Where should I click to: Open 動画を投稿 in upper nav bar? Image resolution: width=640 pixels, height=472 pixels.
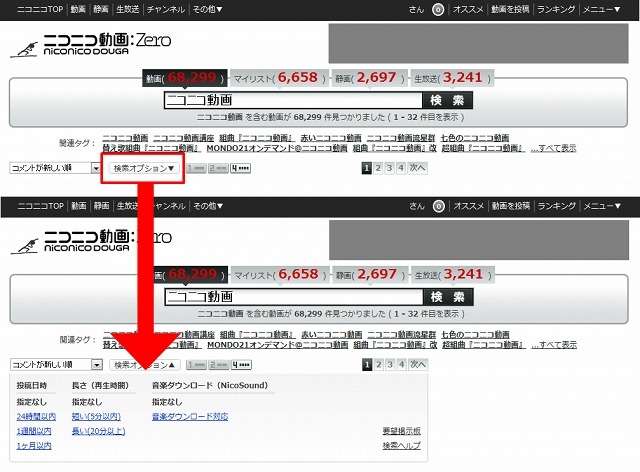[x=510, y=9]
